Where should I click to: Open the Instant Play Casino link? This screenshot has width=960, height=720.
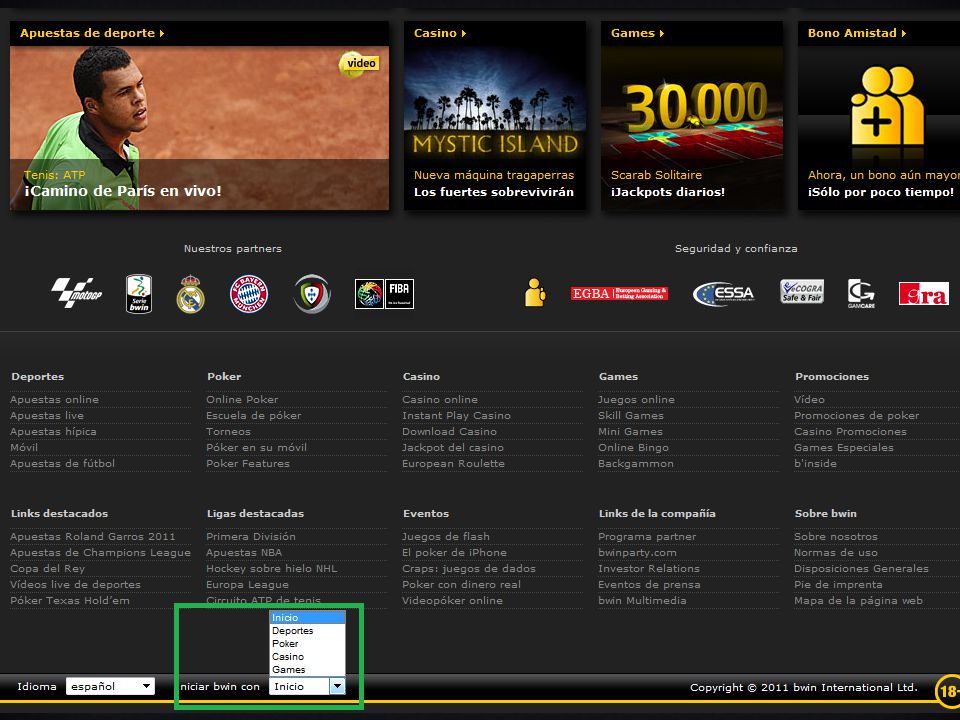point(457,415)
